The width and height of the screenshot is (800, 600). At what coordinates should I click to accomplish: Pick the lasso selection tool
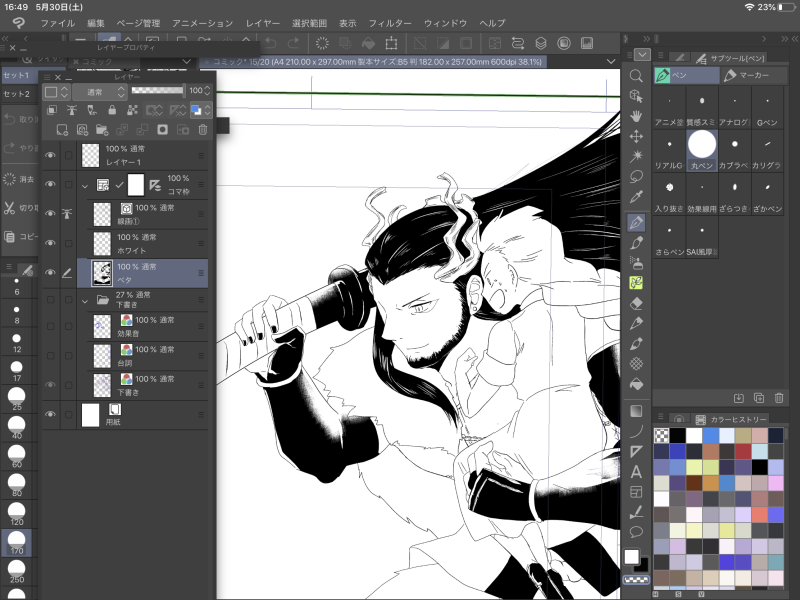coord(636,177)
